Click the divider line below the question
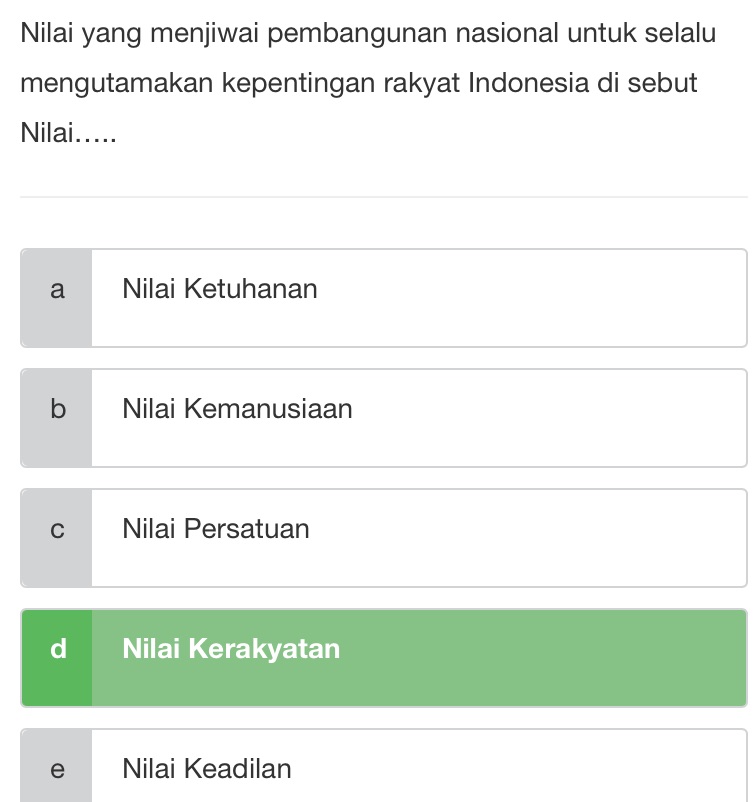This screenshot has width=756, height=802. tap(380, 196)
